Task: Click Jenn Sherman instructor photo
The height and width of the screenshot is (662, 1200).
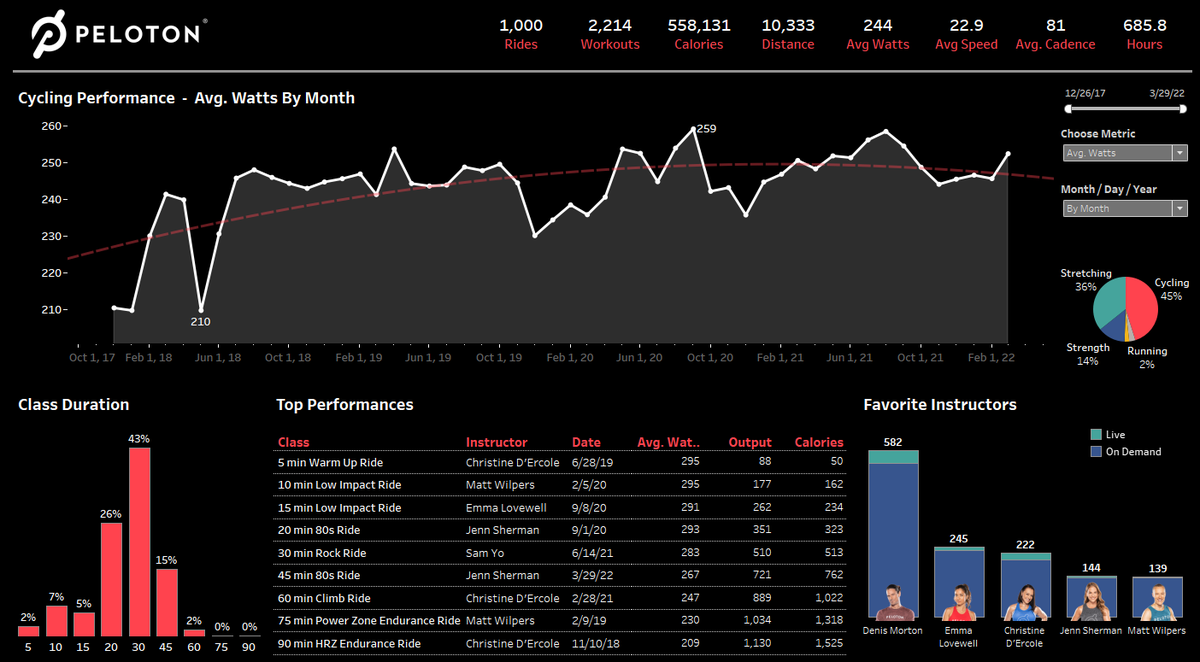Action: (1092, 602)
